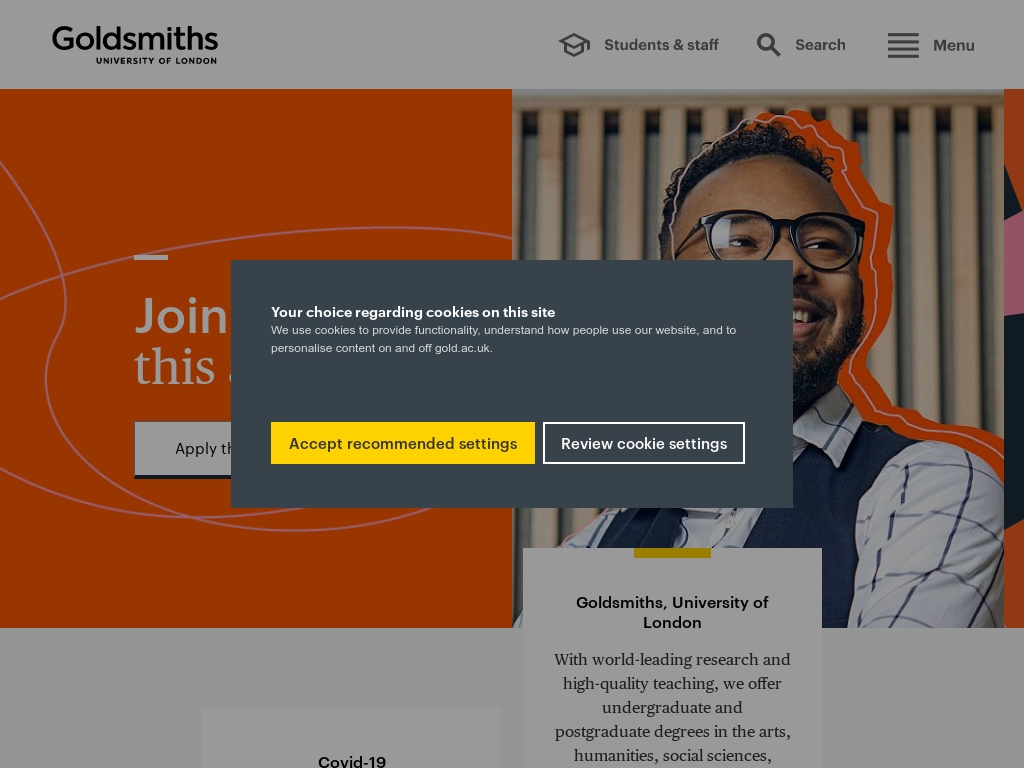Click the partially hidden Apply button

183,449
